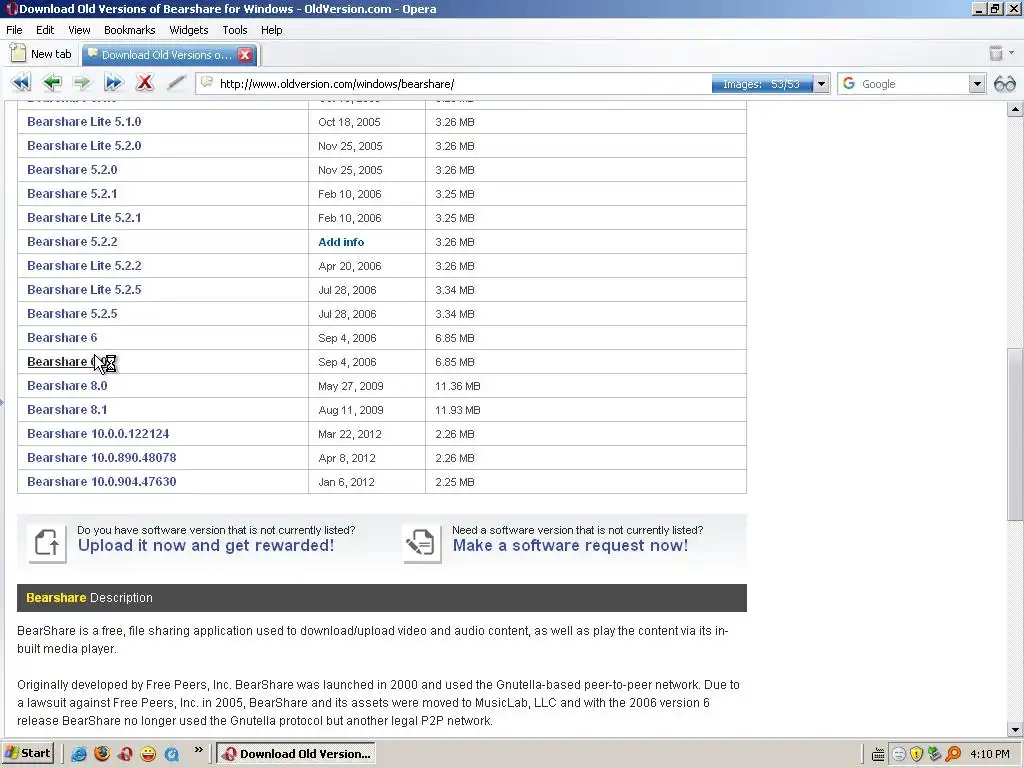
Task: Click the page icon in the address bar
Action: click(207, 82)
